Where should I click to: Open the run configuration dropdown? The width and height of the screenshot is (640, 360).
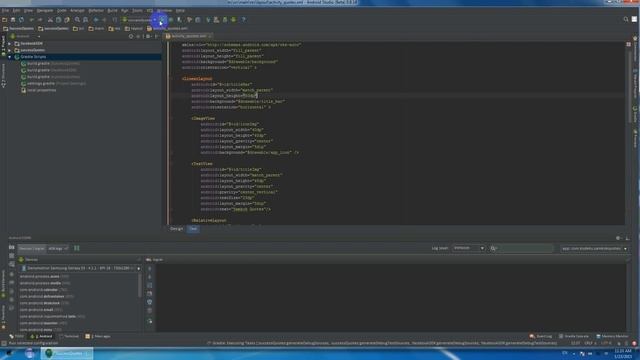(x=139, y=20)
